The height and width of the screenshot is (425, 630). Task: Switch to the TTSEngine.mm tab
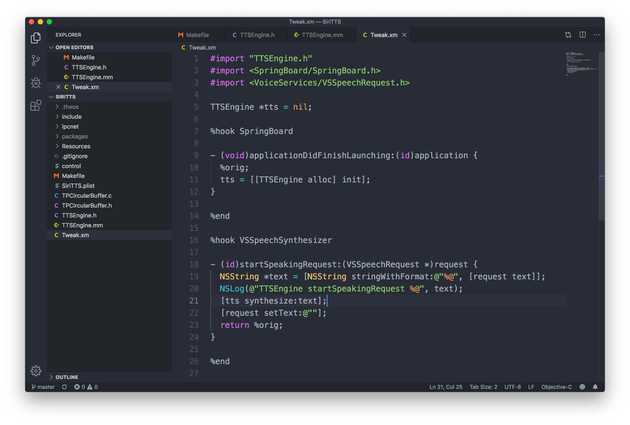pos(318,35)
